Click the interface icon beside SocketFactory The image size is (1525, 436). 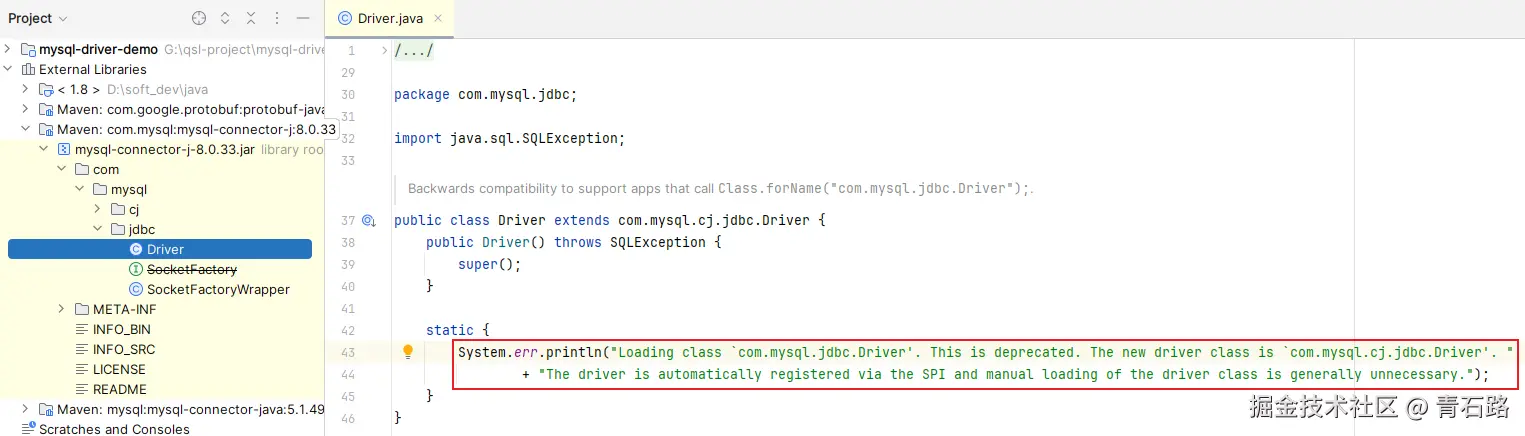point(136,269)
